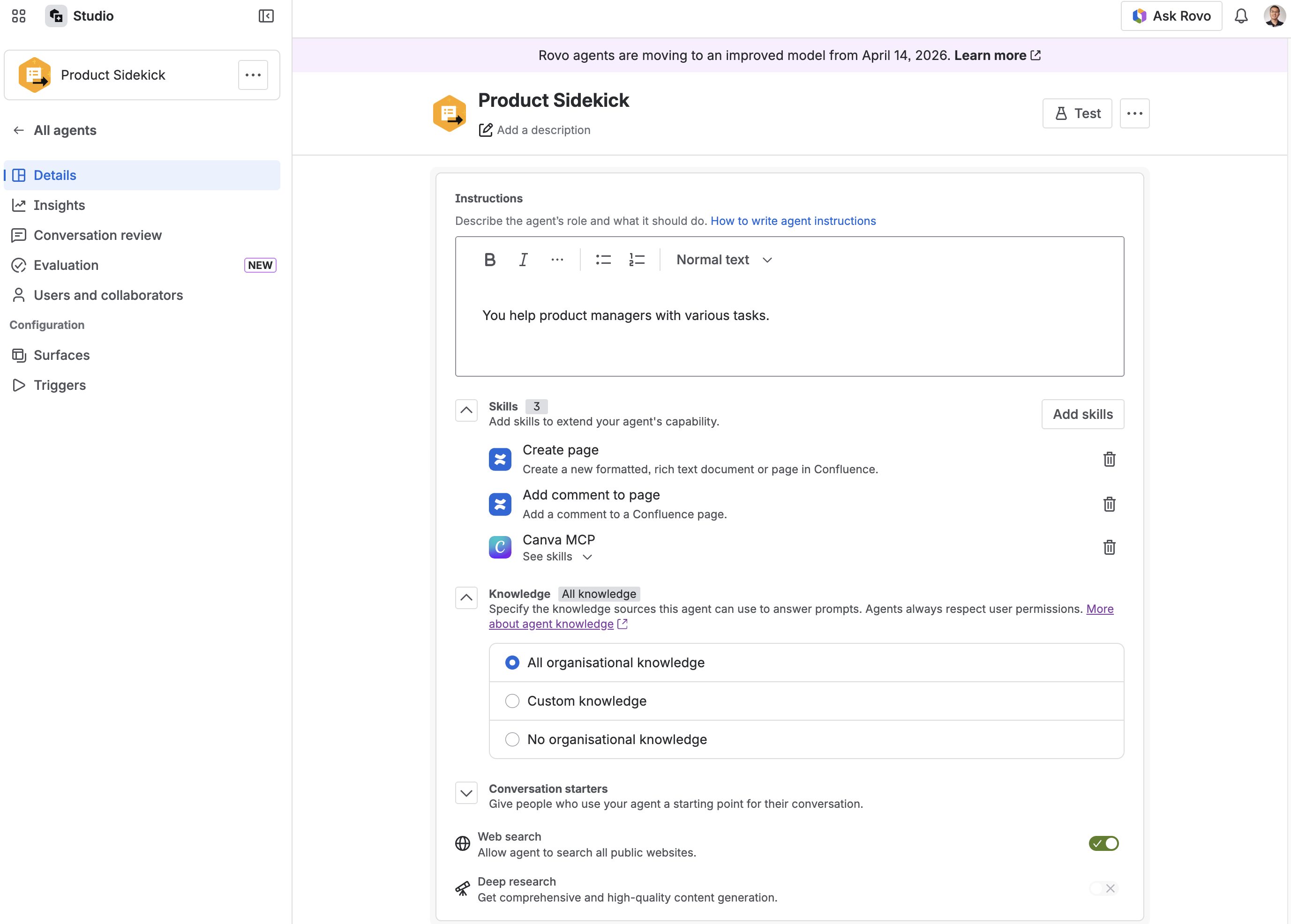Disable the Web search toggle
This screenshot has height=924, width=1291.
1103,844
